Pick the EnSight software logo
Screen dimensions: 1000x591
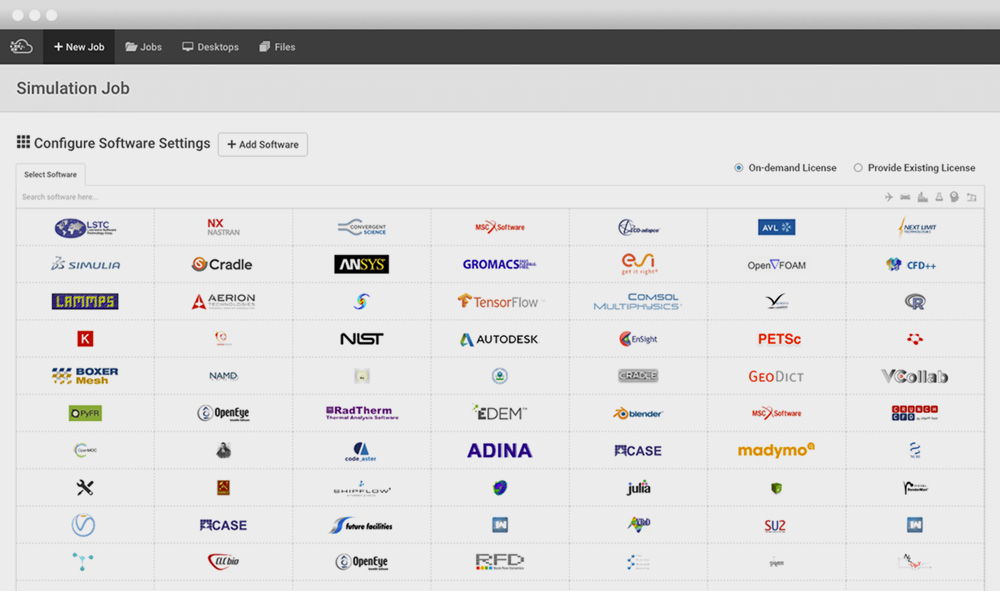pos(638,339)
